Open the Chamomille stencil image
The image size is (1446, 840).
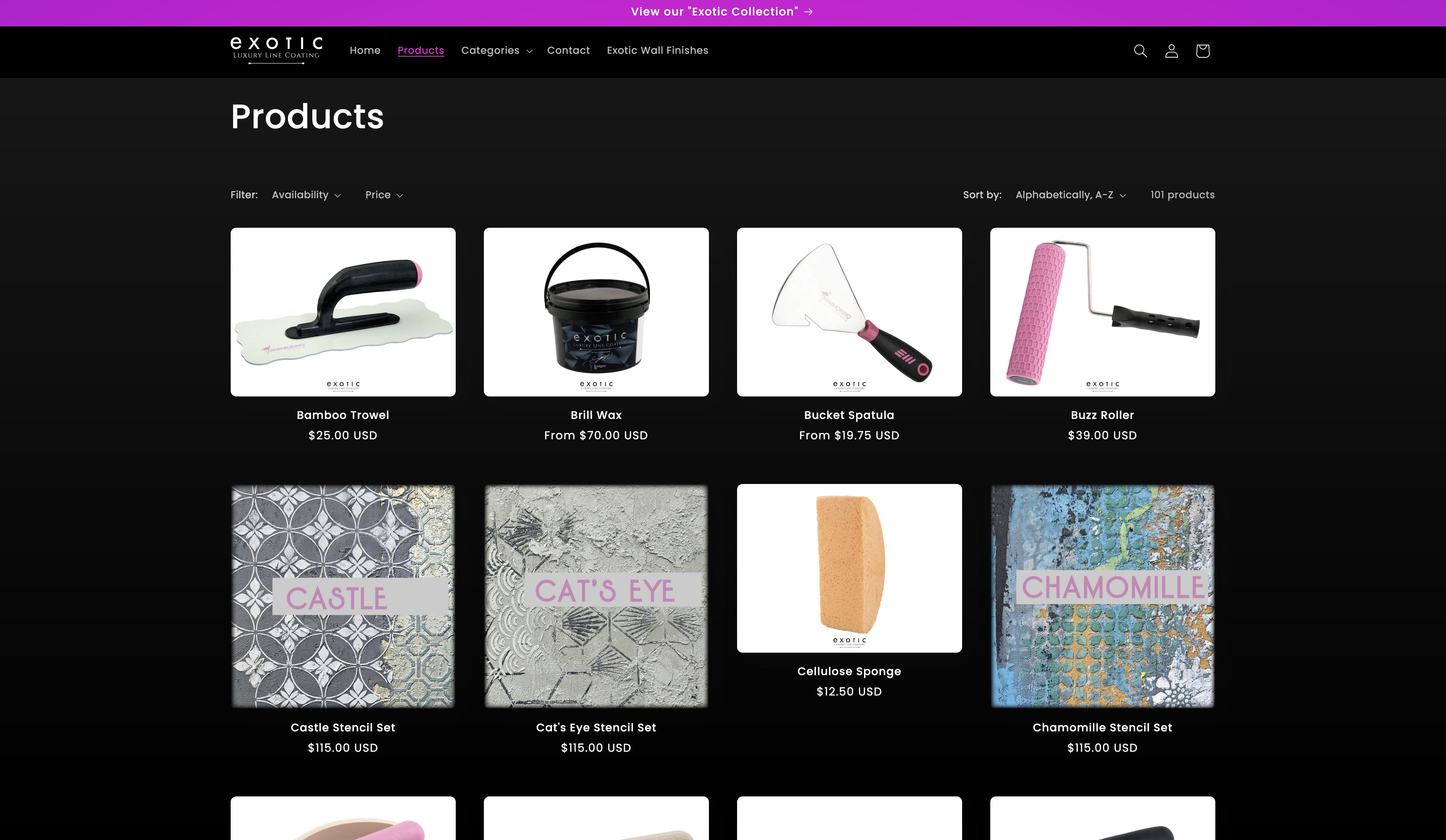click(x=1102, y=596)
